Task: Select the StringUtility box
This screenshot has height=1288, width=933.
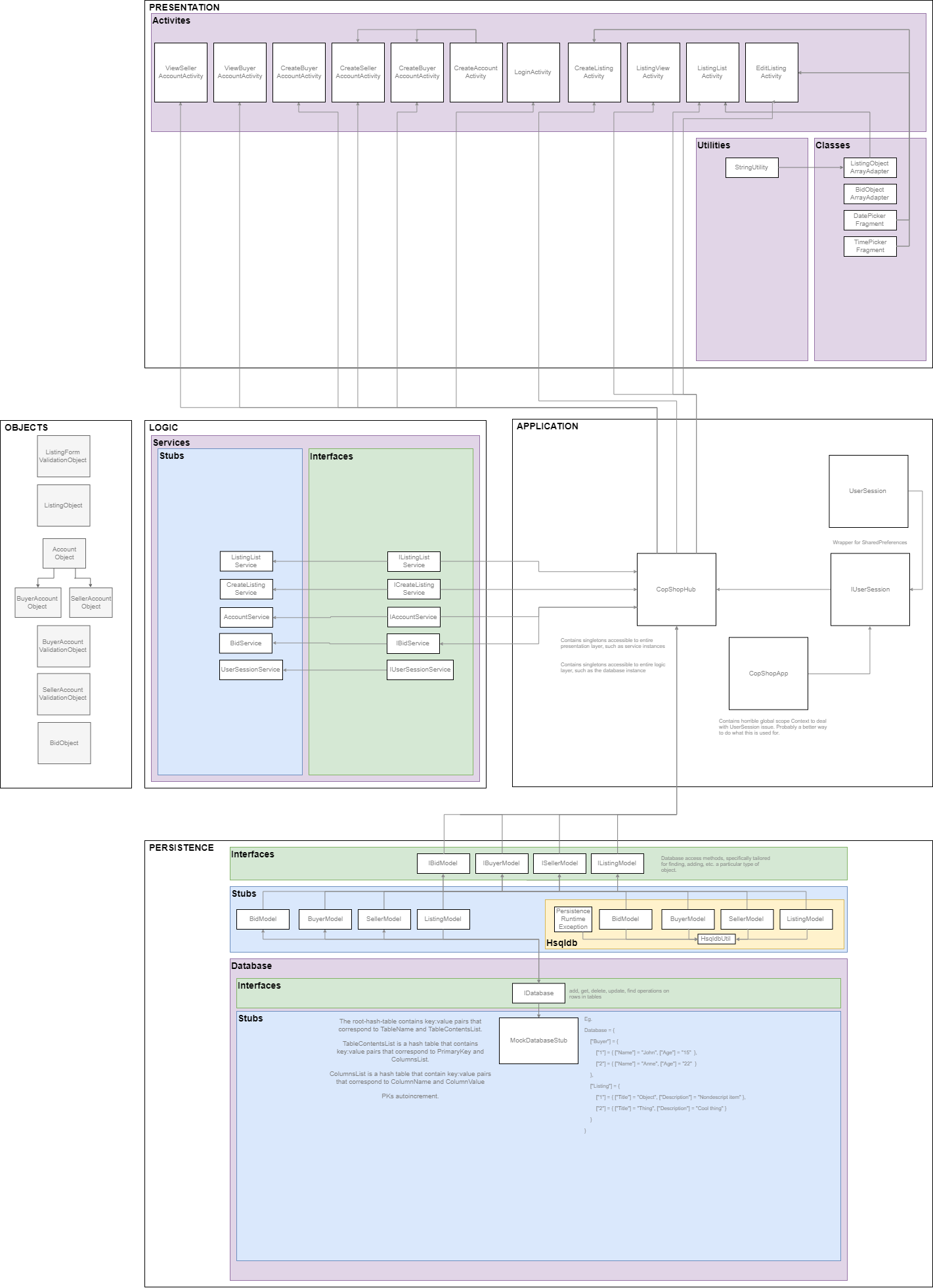Action: click(752, 167)
